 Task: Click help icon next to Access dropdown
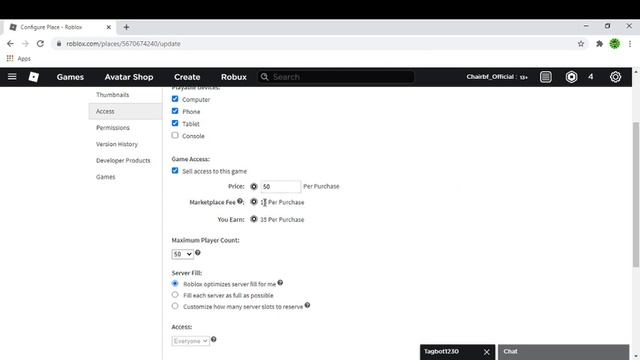[213, 339]
